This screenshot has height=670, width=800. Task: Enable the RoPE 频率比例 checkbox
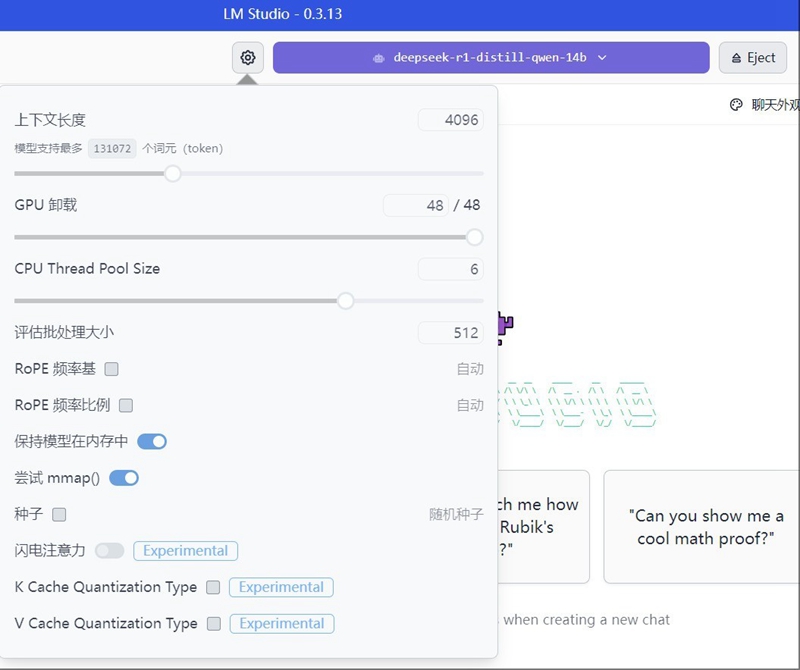pos(126,405)
